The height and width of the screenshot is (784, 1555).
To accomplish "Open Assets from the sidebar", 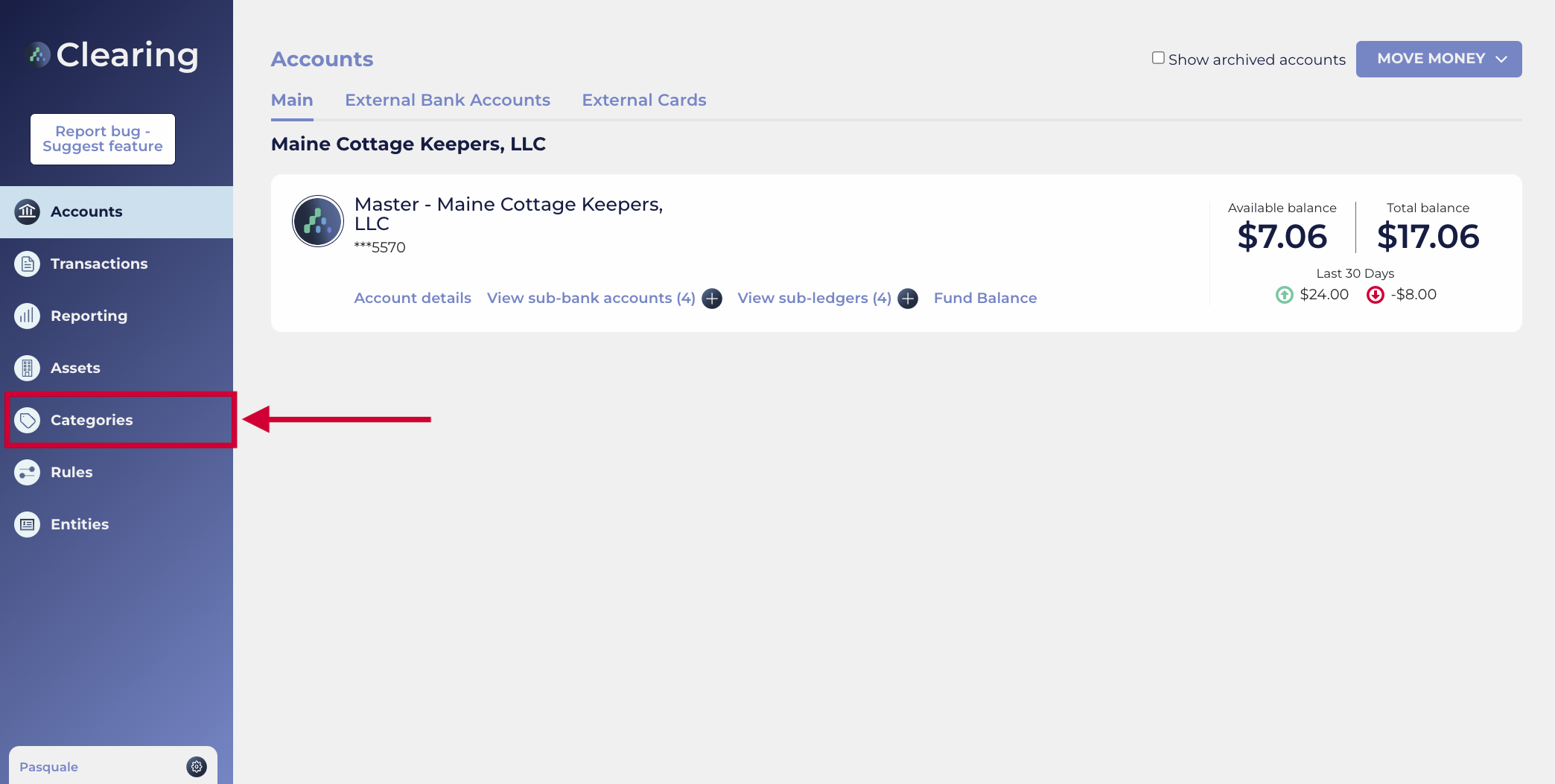I will (116, 368).
